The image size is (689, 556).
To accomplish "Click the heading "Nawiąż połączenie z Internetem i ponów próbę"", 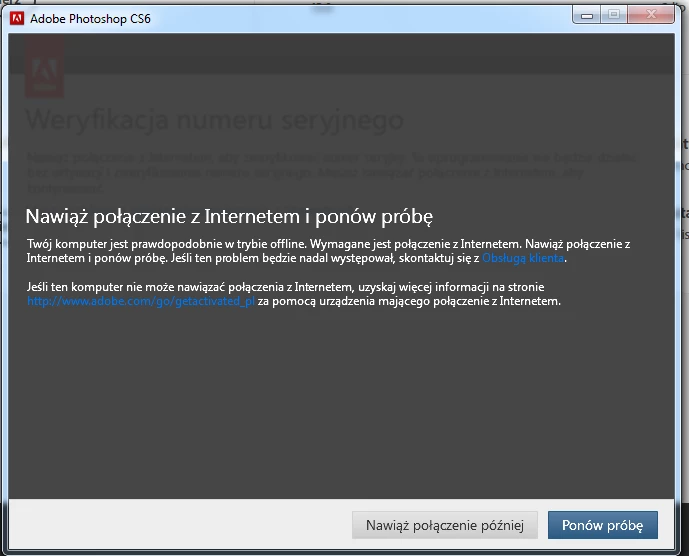I will click(229, 216).
